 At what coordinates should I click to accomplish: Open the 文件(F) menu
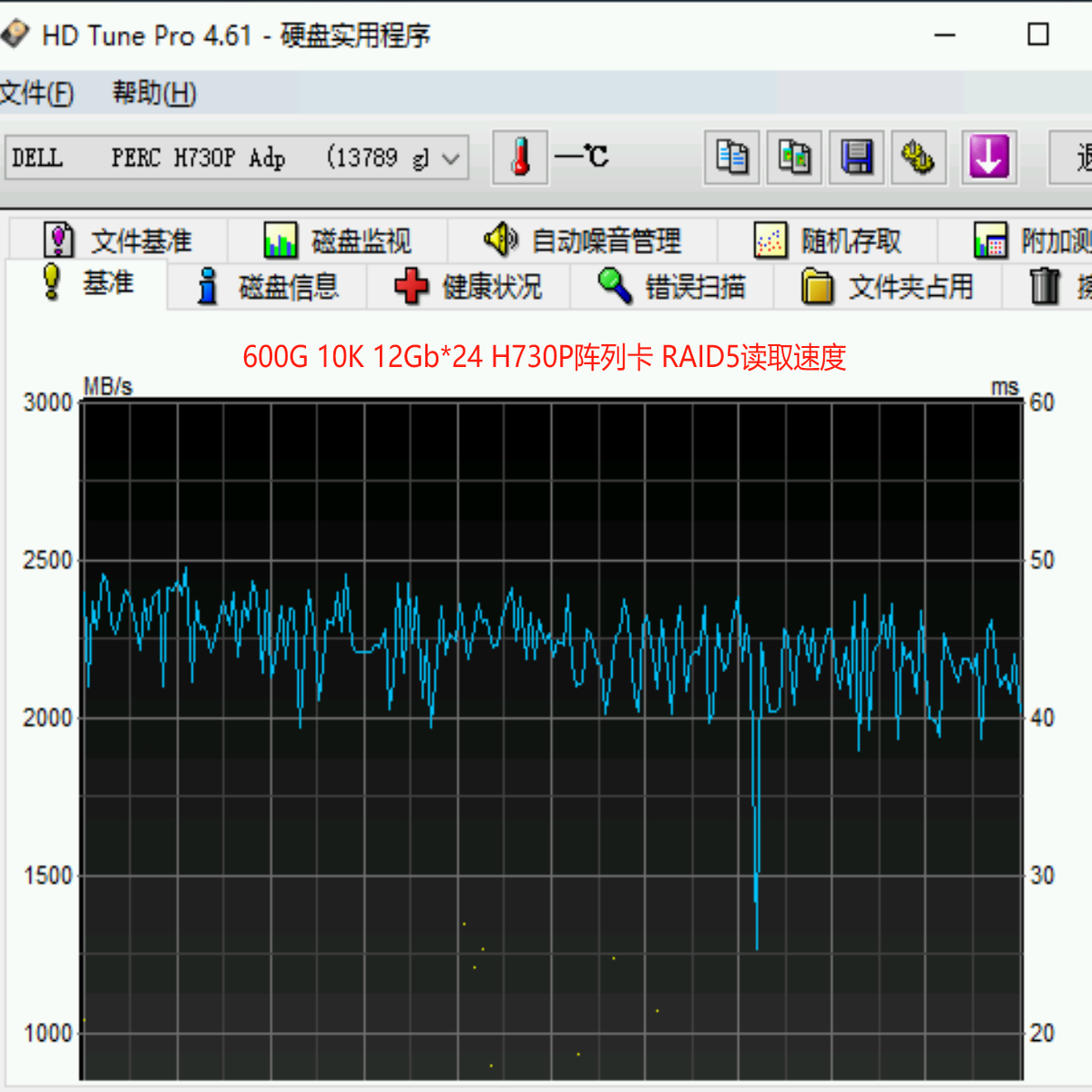coord(37,93)
